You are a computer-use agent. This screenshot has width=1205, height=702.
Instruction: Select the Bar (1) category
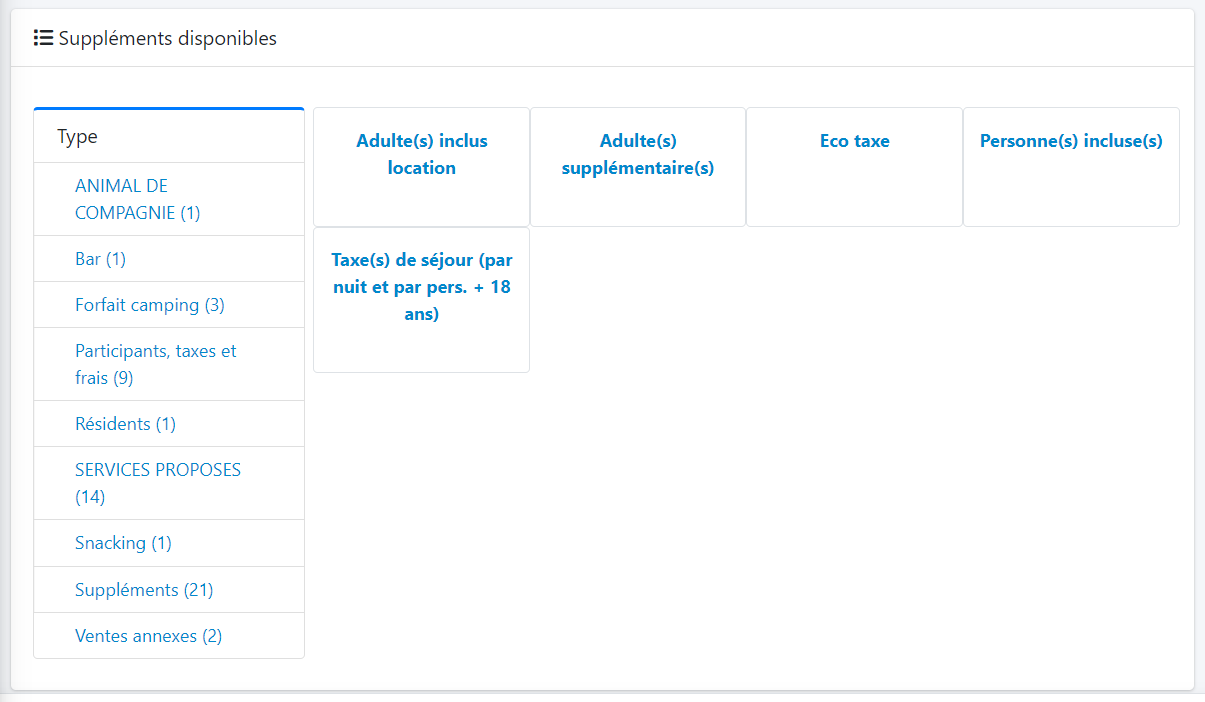(100, 259)
